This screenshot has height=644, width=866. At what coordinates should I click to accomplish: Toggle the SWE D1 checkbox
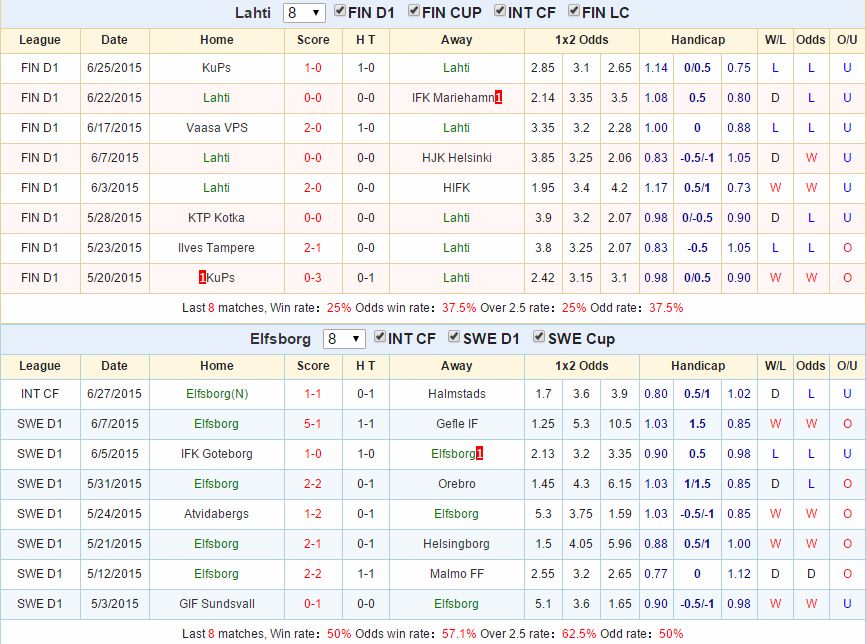tap(454, 336)
